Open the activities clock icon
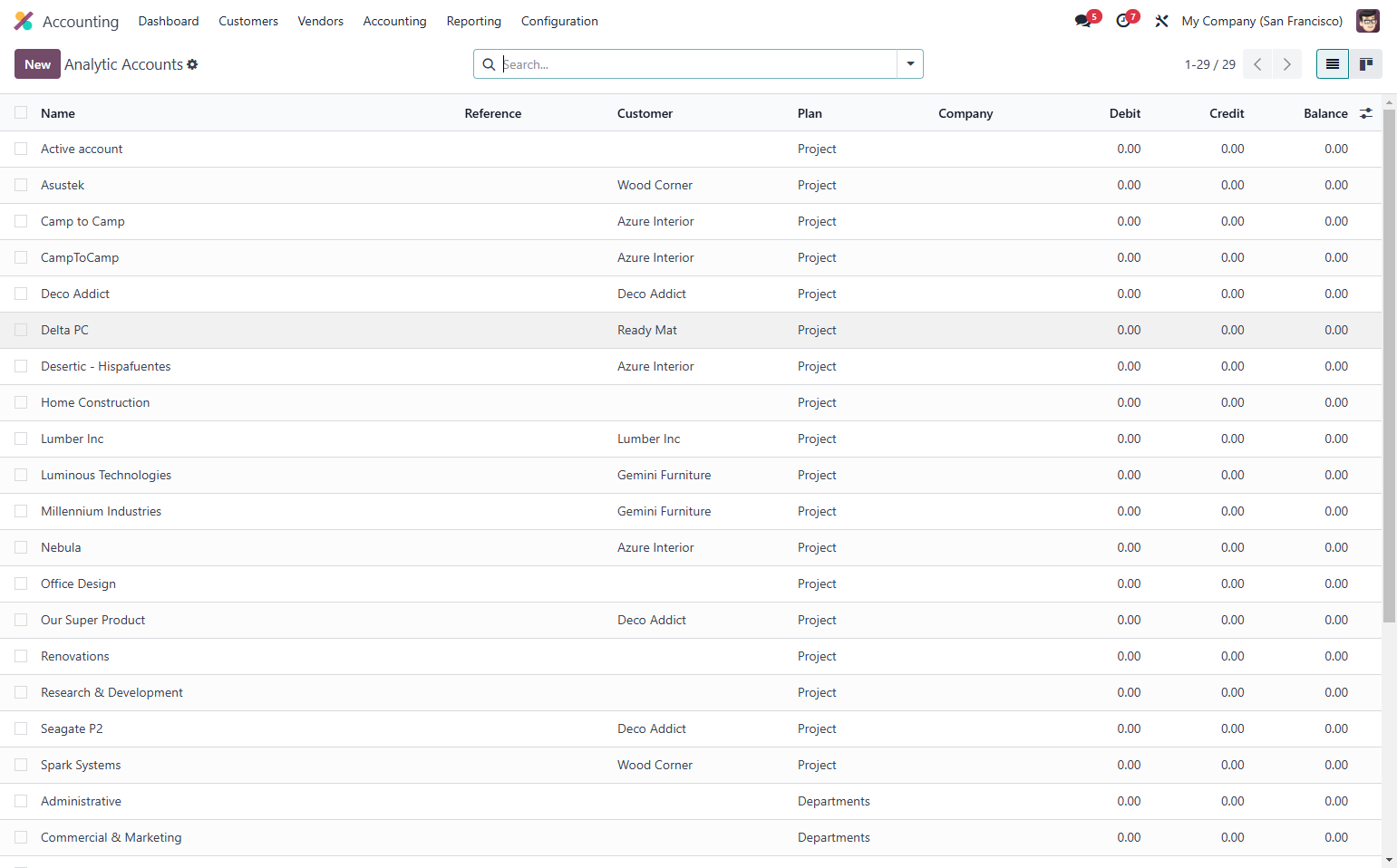Image resolution: width=1397 pixels, height=868 pixels. [1124, 21]
